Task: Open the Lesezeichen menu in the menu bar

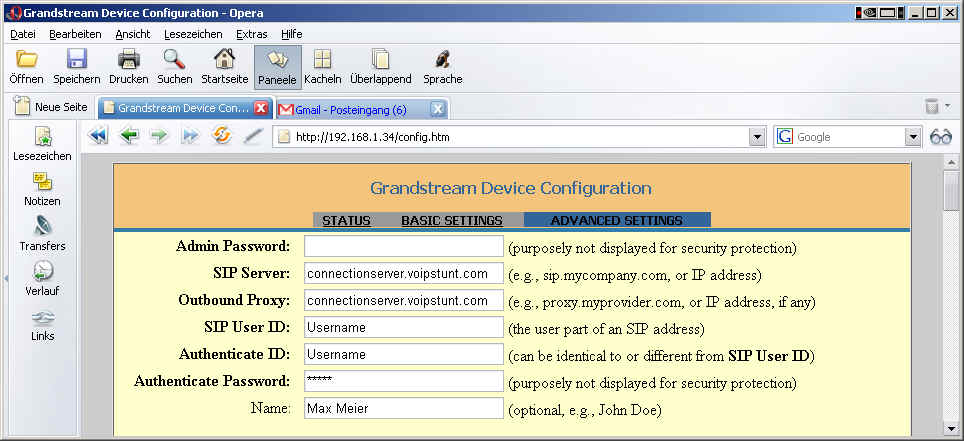Action: [x=193, y=34]
